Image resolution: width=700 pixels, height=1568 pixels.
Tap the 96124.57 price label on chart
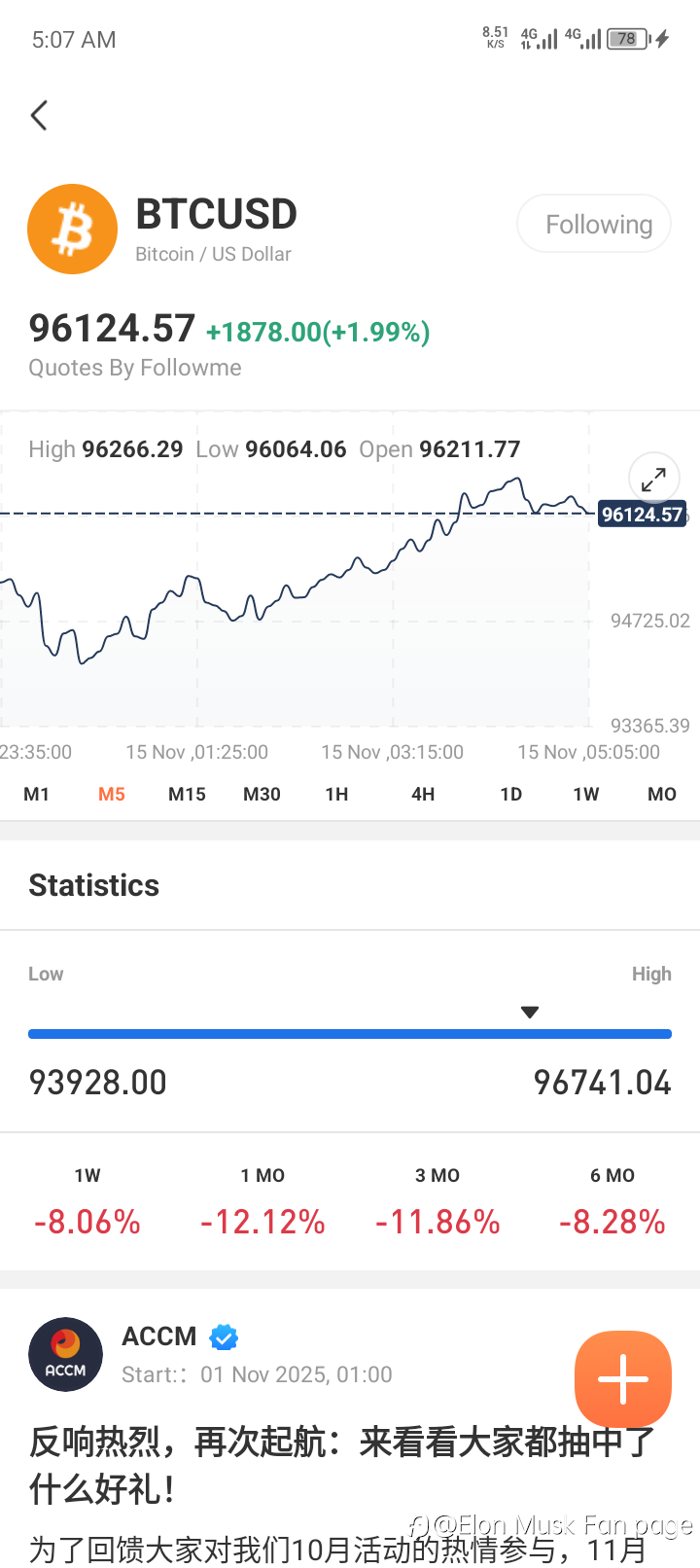pyautogui.click(x=642, y=515)
